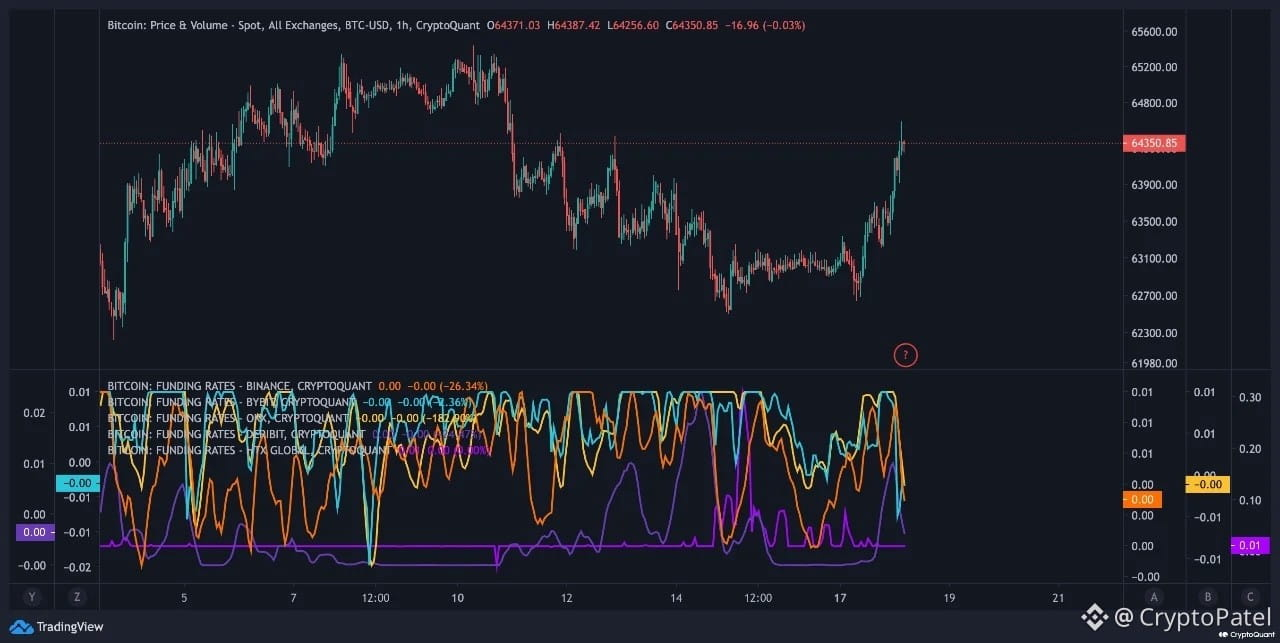1280x643 pixels.
Task: Click the date 5 on time axis
Action: (x=184, y=598)
